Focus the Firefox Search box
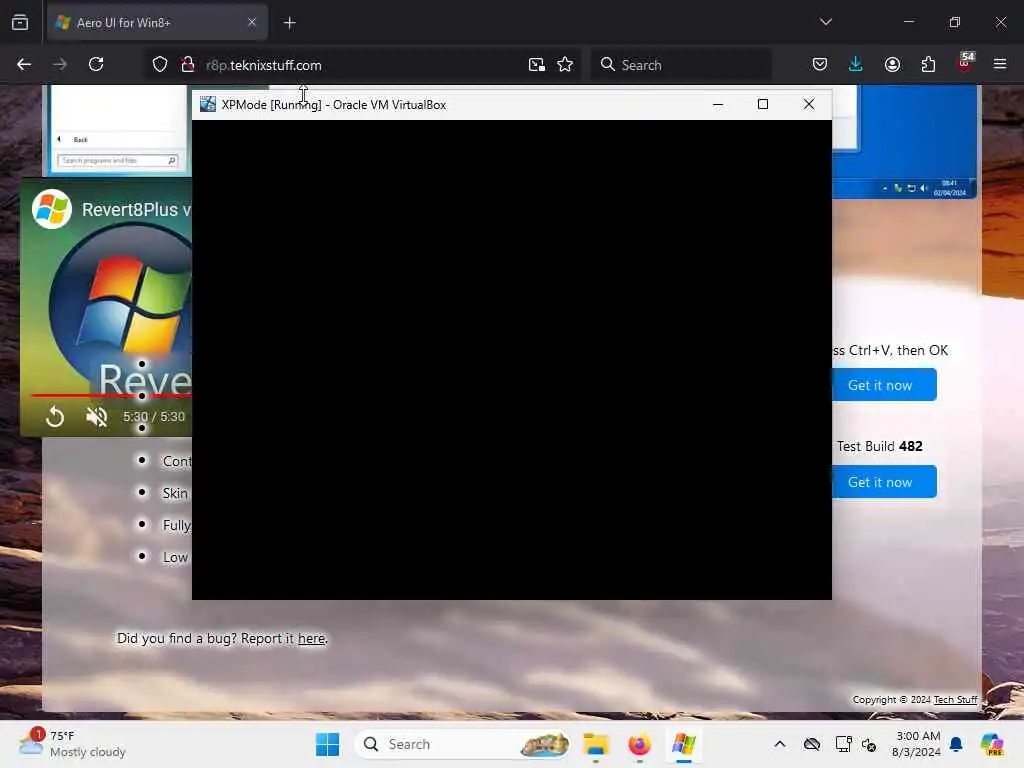This screenshot has height=768, width=1024. 681,65
